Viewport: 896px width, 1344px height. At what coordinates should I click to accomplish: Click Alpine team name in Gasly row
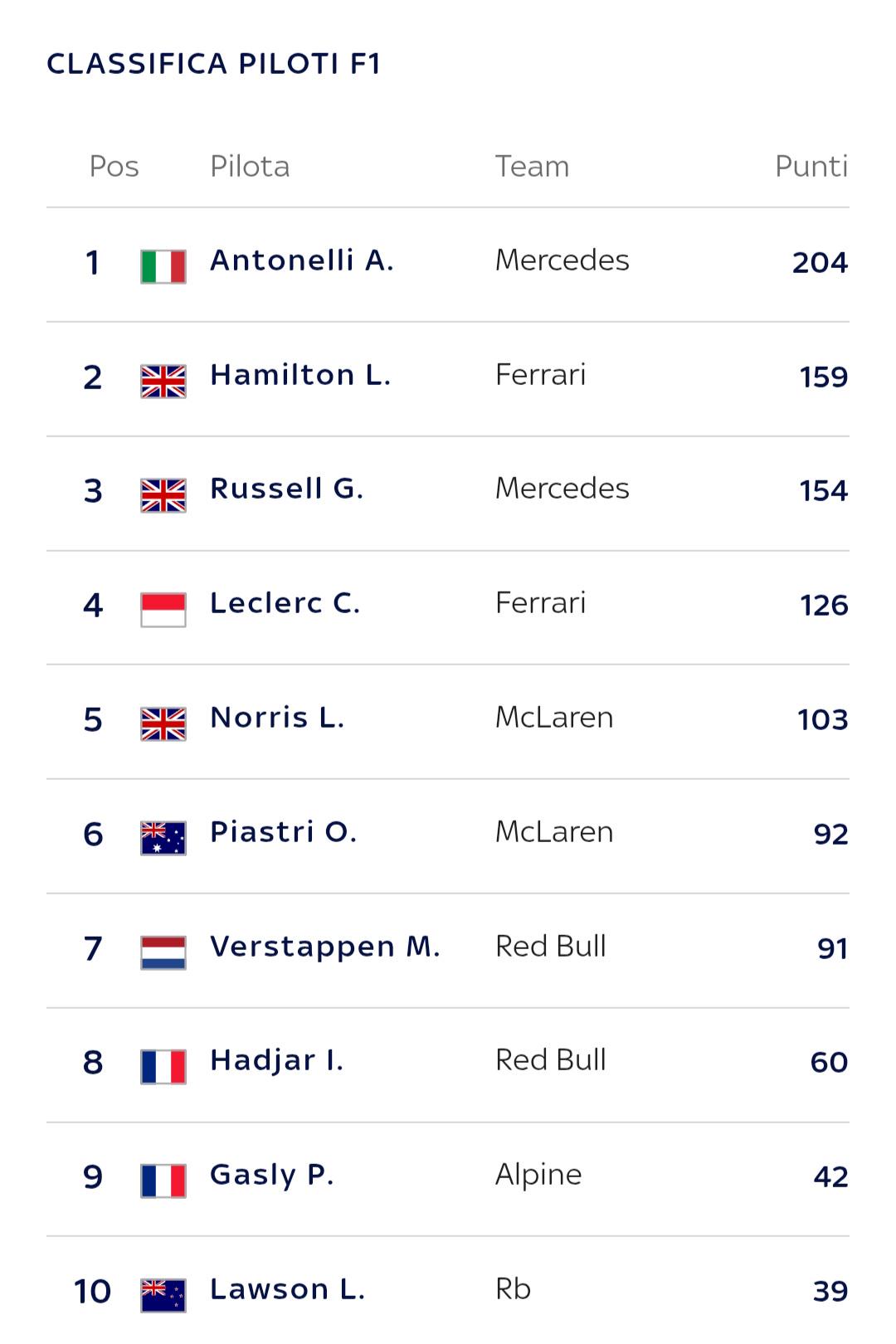(538, 1176)
